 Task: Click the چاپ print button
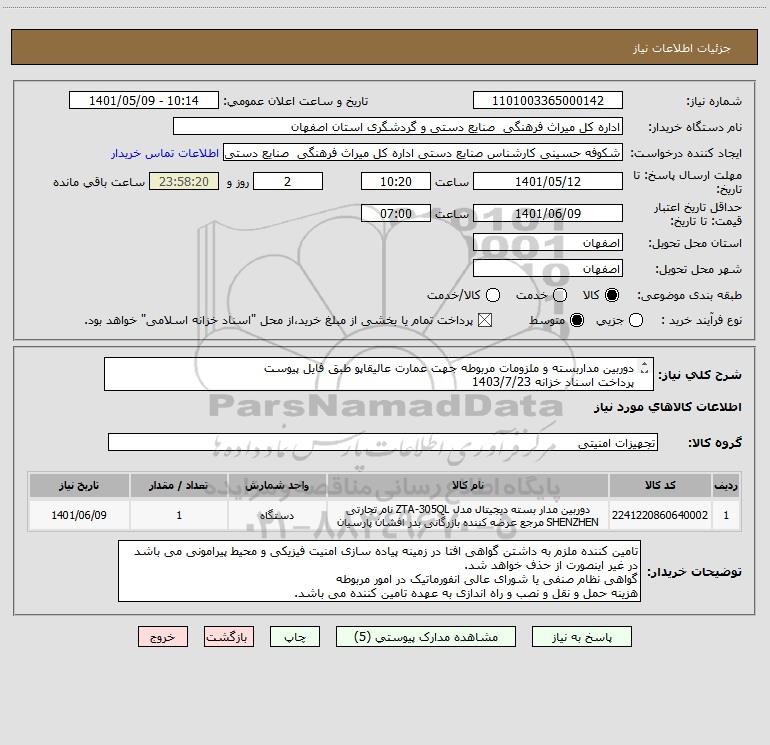click(295, 637)
